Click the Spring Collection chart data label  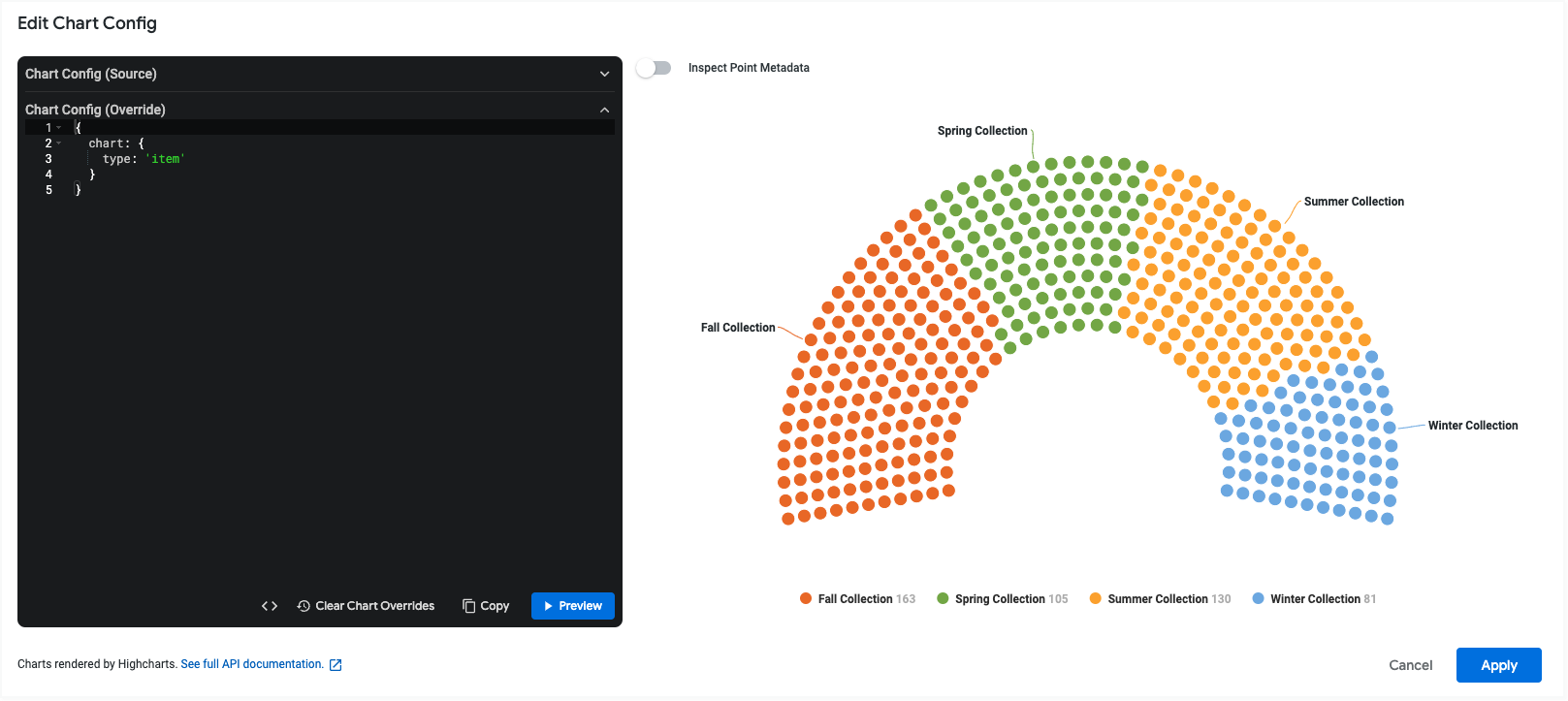[981, 131]
